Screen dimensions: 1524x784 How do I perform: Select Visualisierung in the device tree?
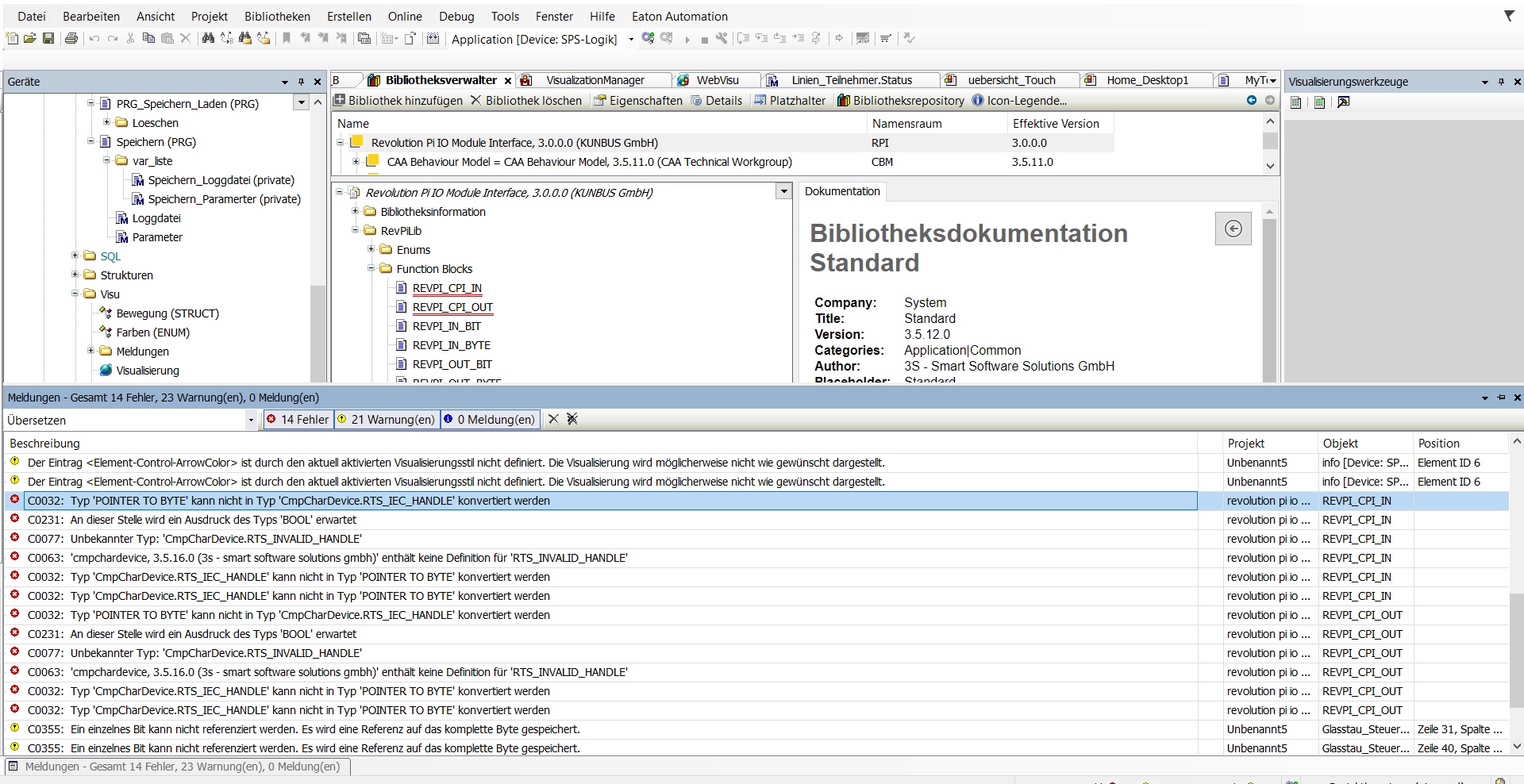click(x=148, y=371)
